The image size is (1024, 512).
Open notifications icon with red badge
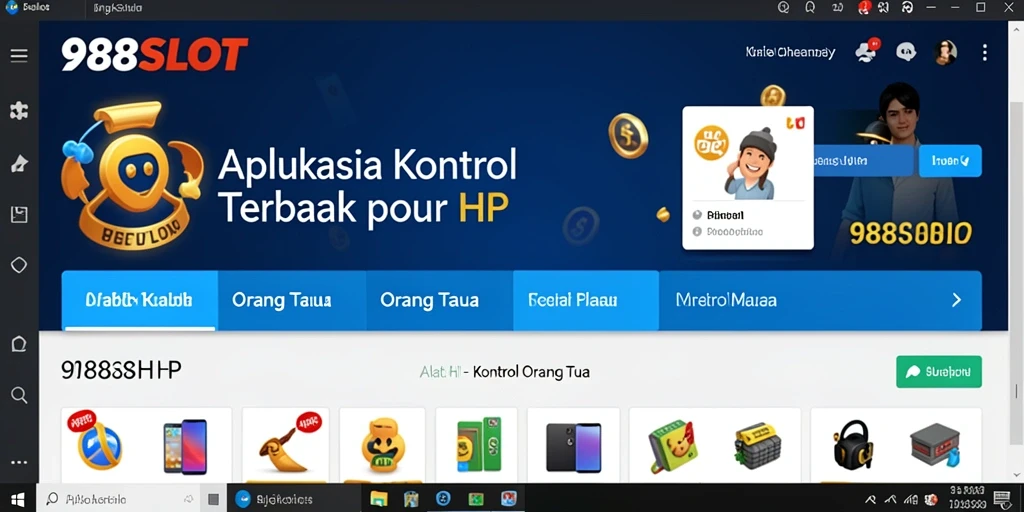(867, 52)
